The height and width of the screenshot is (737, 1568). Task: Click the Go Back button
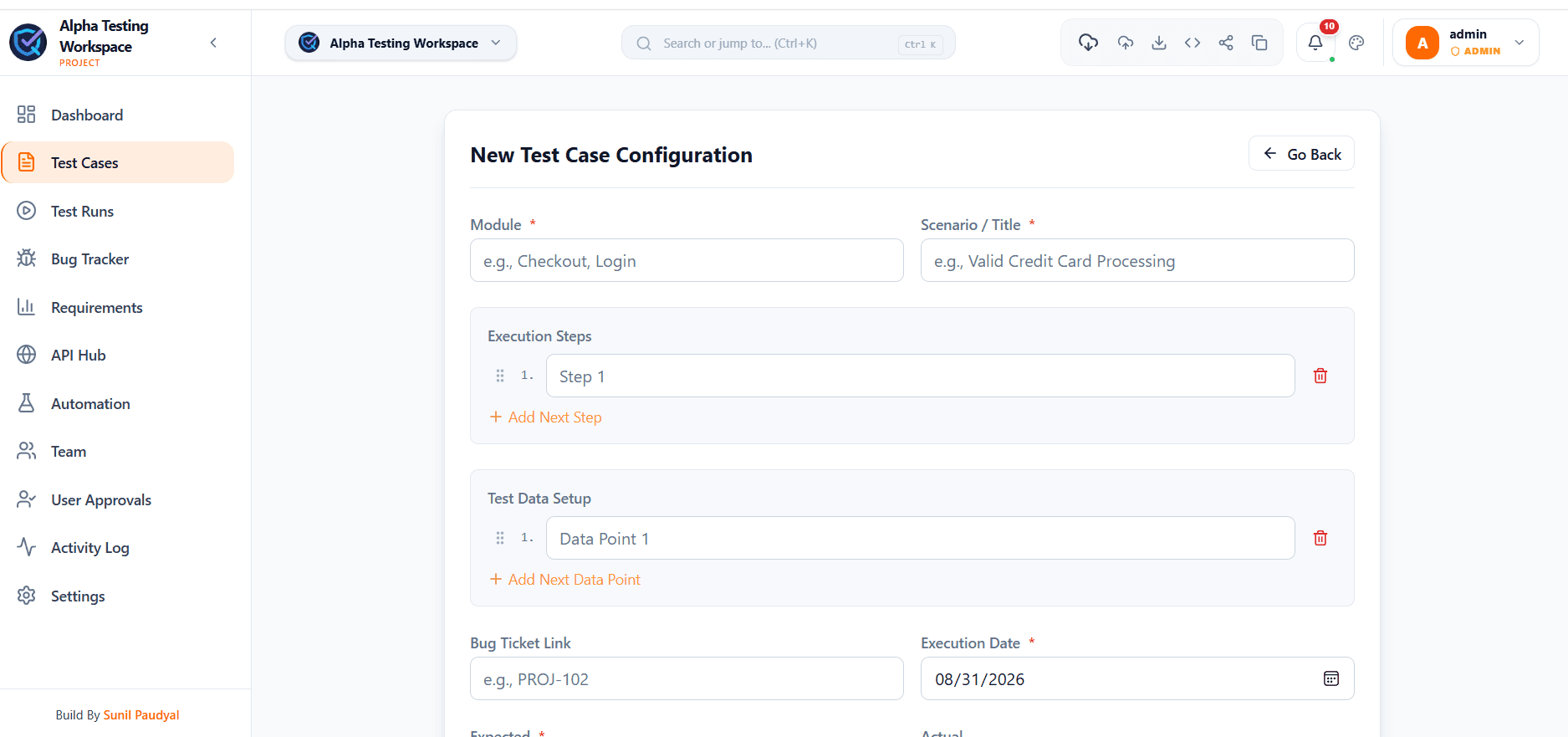coord(1301,154)
